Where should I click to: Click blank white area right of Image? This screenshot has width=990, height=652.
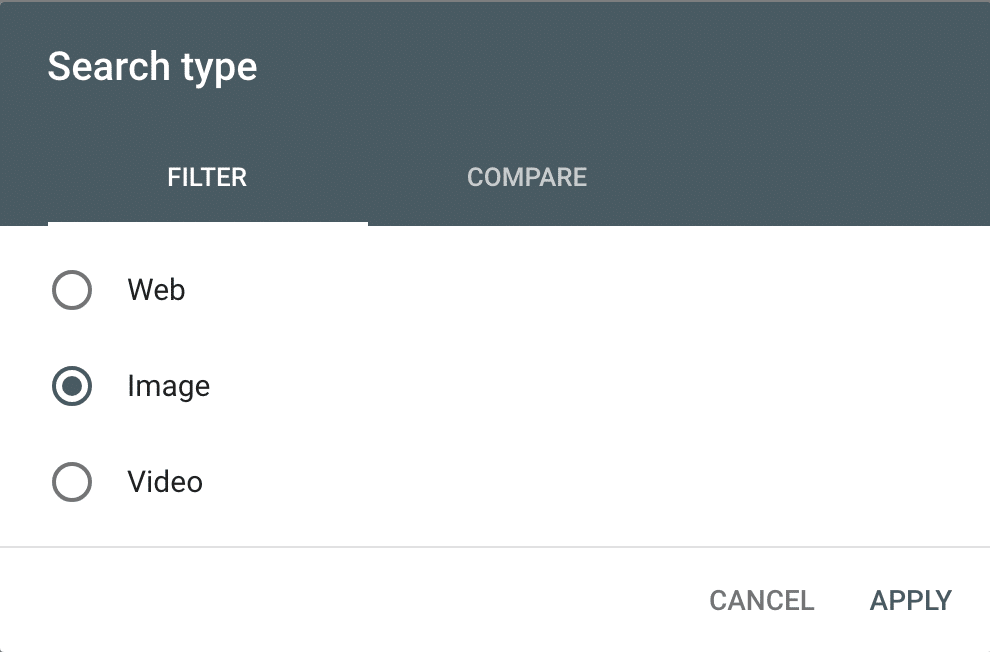600,387
